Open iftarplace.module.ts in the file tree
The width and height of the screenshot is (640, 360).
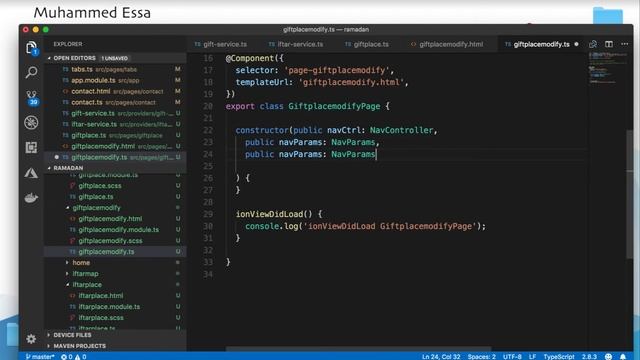click(x=116, y=307)
